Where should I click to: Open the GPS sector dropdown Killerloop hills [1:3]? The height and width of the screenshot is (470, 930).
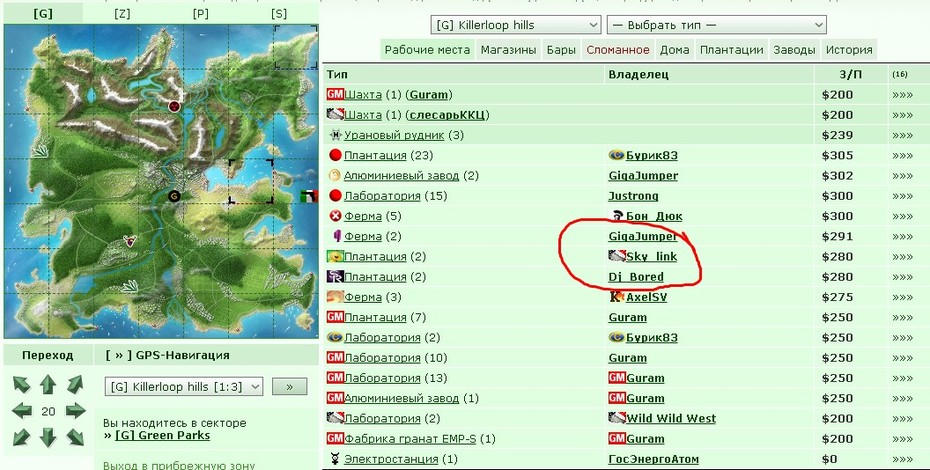(x=183, y=387)
